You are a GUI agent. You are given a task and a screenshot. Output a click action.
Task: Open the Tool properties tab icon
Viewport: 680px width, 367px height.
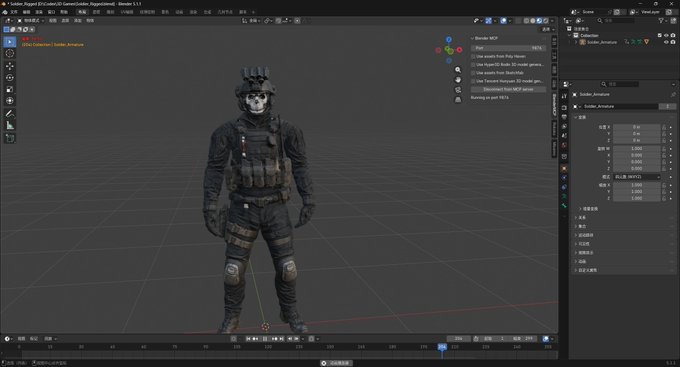pyautogui.click(x=564, y=96)
